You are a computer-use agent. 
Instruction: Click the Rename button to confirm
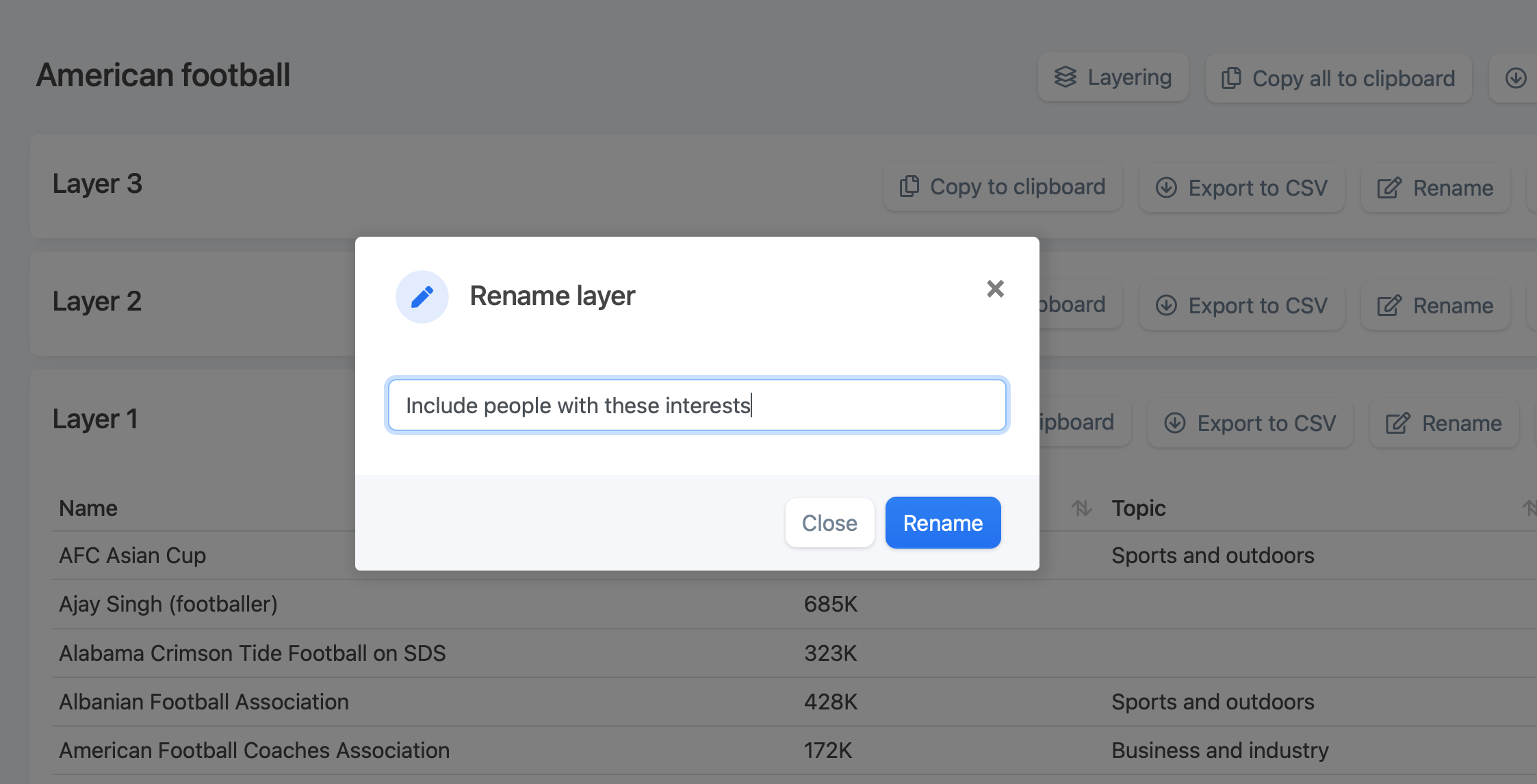[x=942, y=522]
